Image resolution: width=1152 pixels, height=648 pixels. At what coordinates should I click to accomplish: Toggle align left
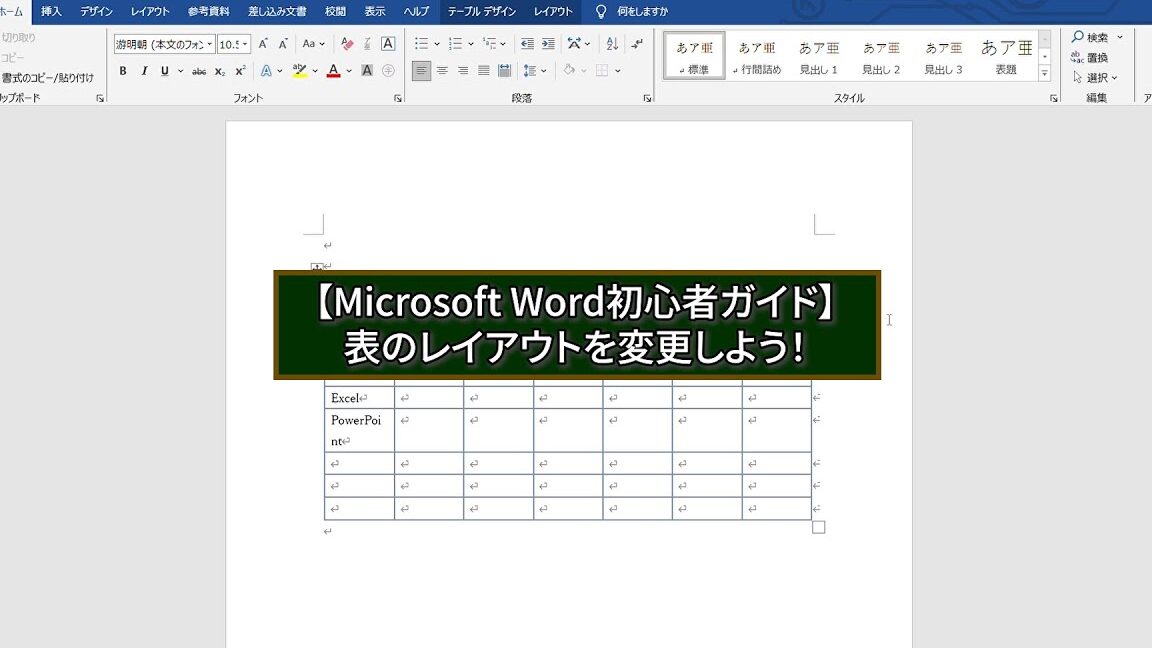tap(421, 71)
